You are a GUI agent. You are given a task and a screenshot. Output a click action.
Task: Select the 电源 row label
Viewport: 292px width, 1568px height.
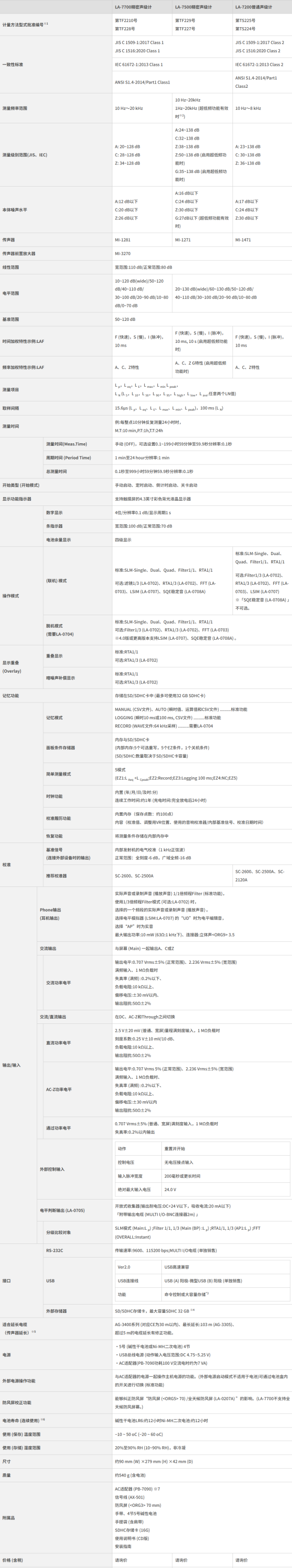point(7,1355)
